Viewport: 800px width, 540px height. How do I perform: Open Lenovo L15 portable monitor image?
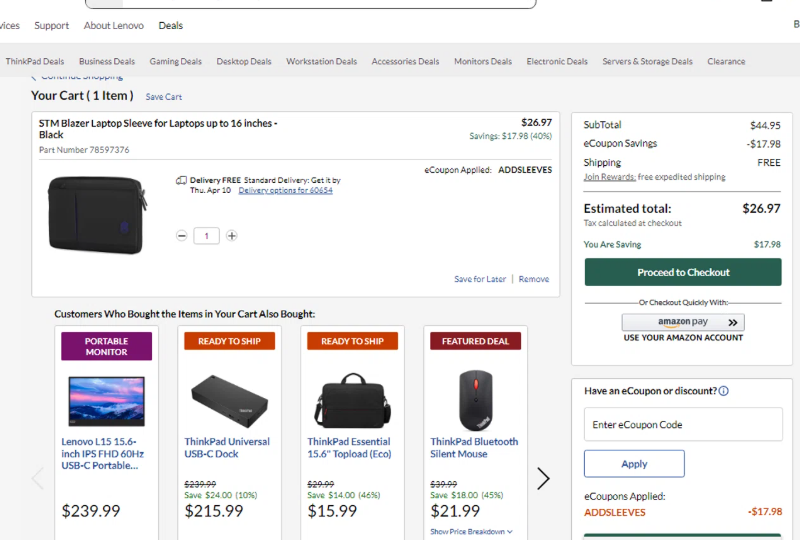pyautogui.click(x=107, y=401)
